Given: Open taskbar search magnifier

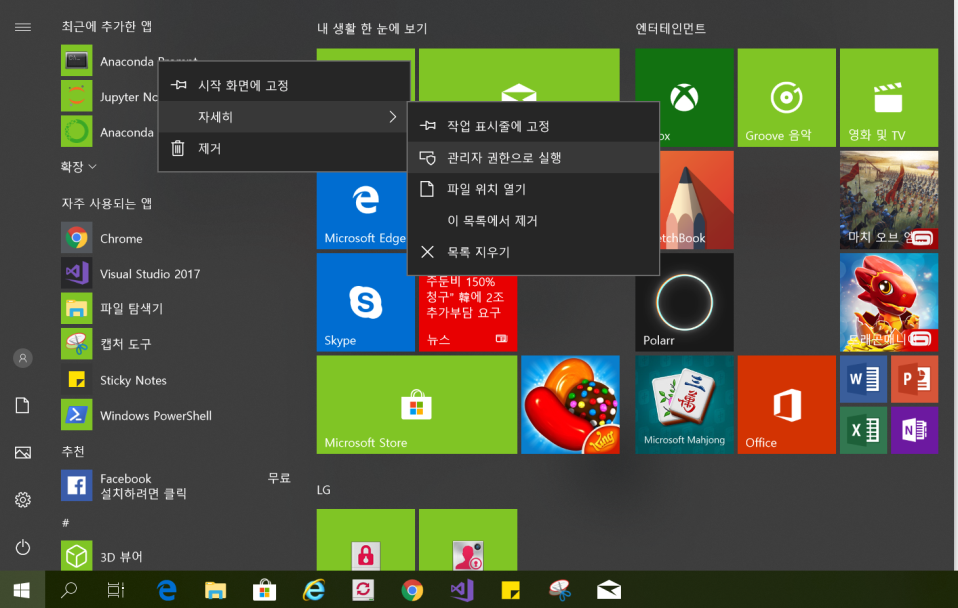Looking at the screenshot, I should [x=69, y=590].
